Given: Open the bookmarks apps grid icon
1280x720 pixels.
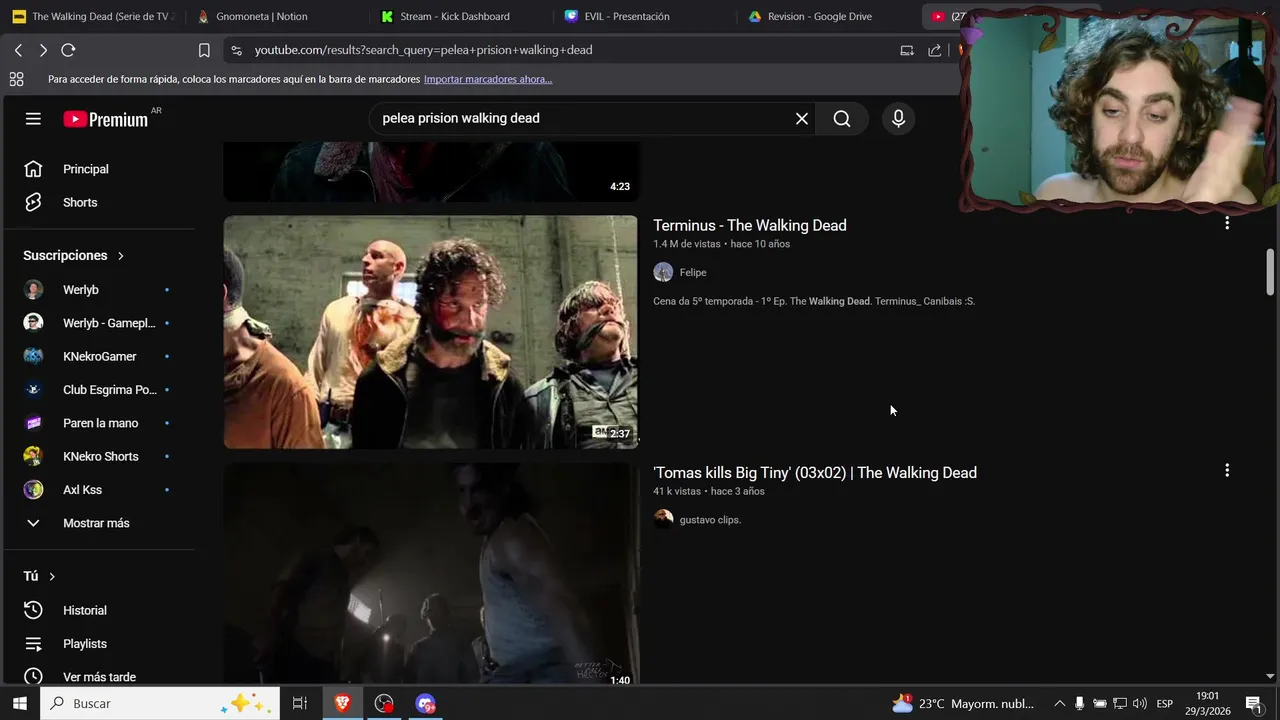Looking at the screenshot, I should [16, 79].
